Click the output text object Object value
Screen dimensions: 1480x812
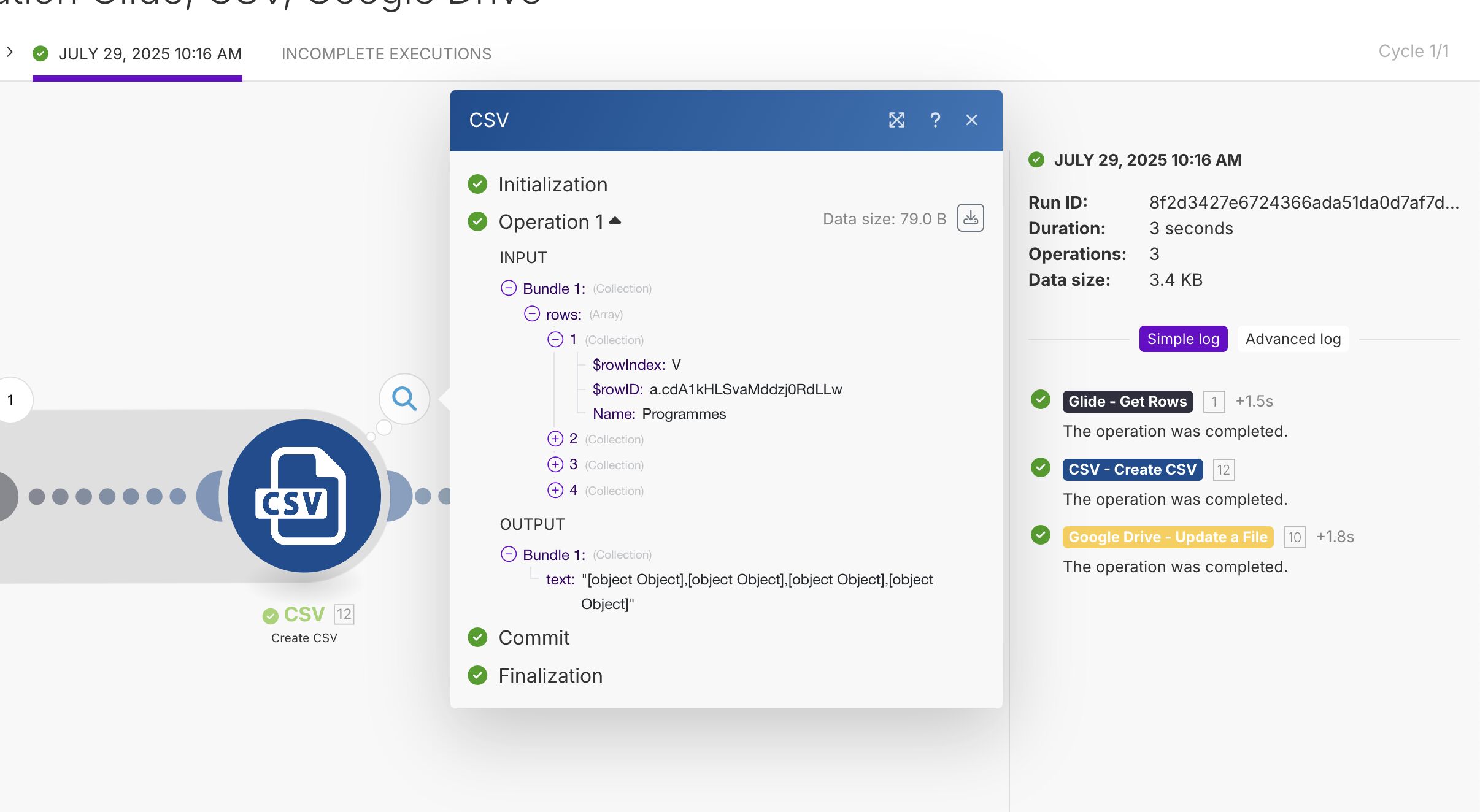click(757, 591)
